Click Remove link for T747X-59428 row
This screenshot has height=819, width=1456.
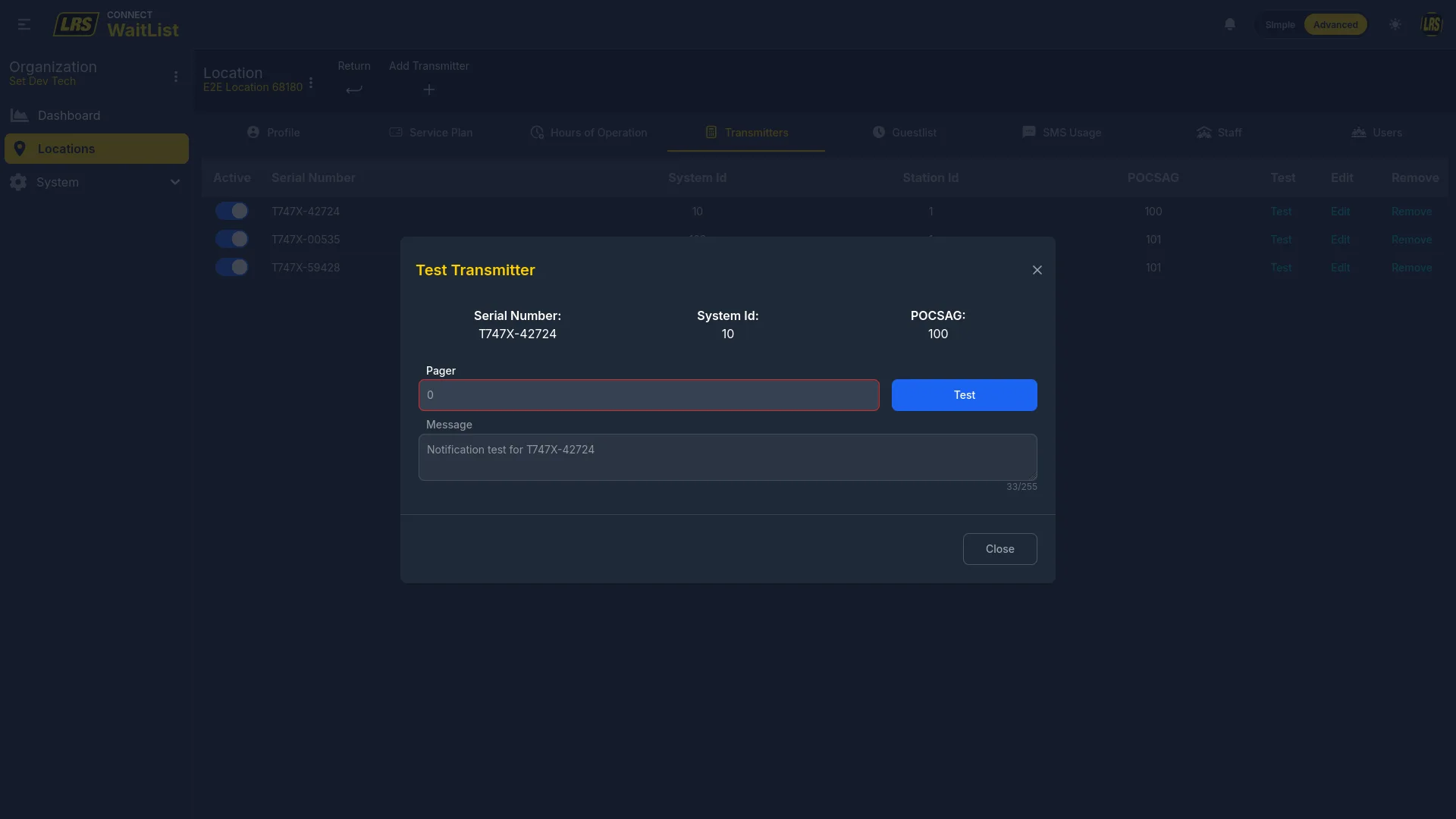1412,268
